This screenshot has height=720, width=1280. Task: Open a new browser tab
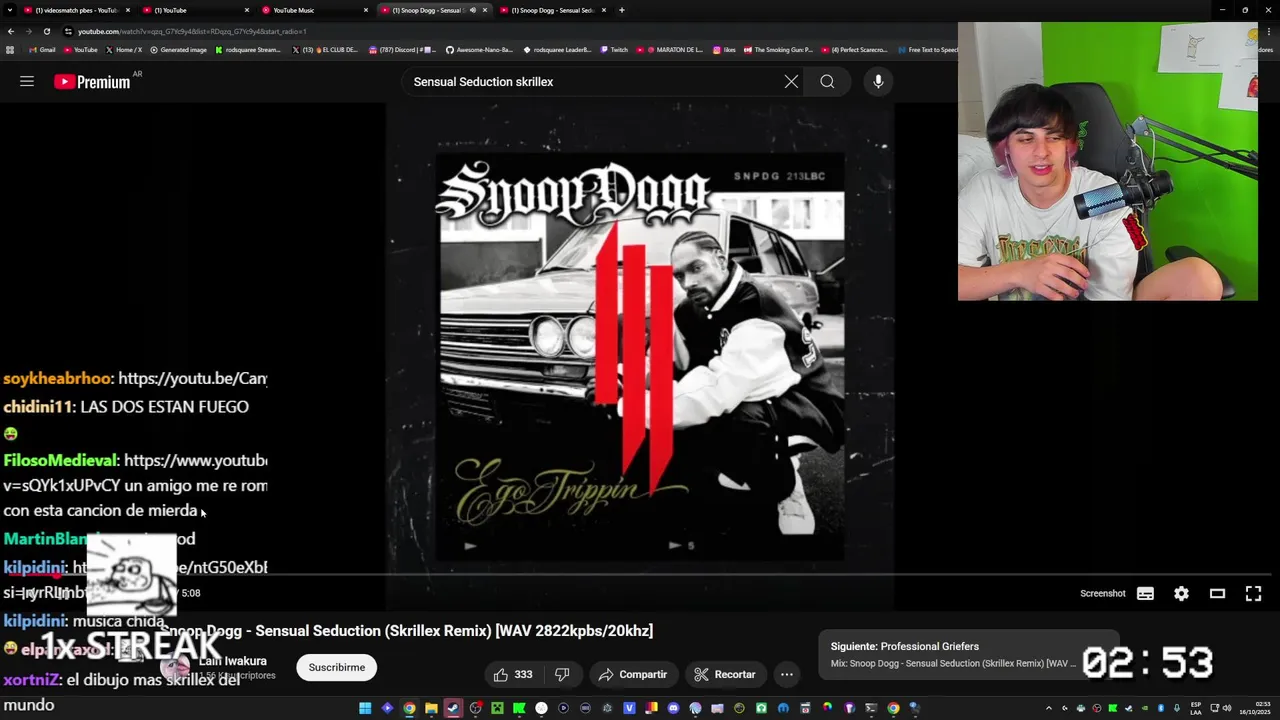tap(622, 10)
